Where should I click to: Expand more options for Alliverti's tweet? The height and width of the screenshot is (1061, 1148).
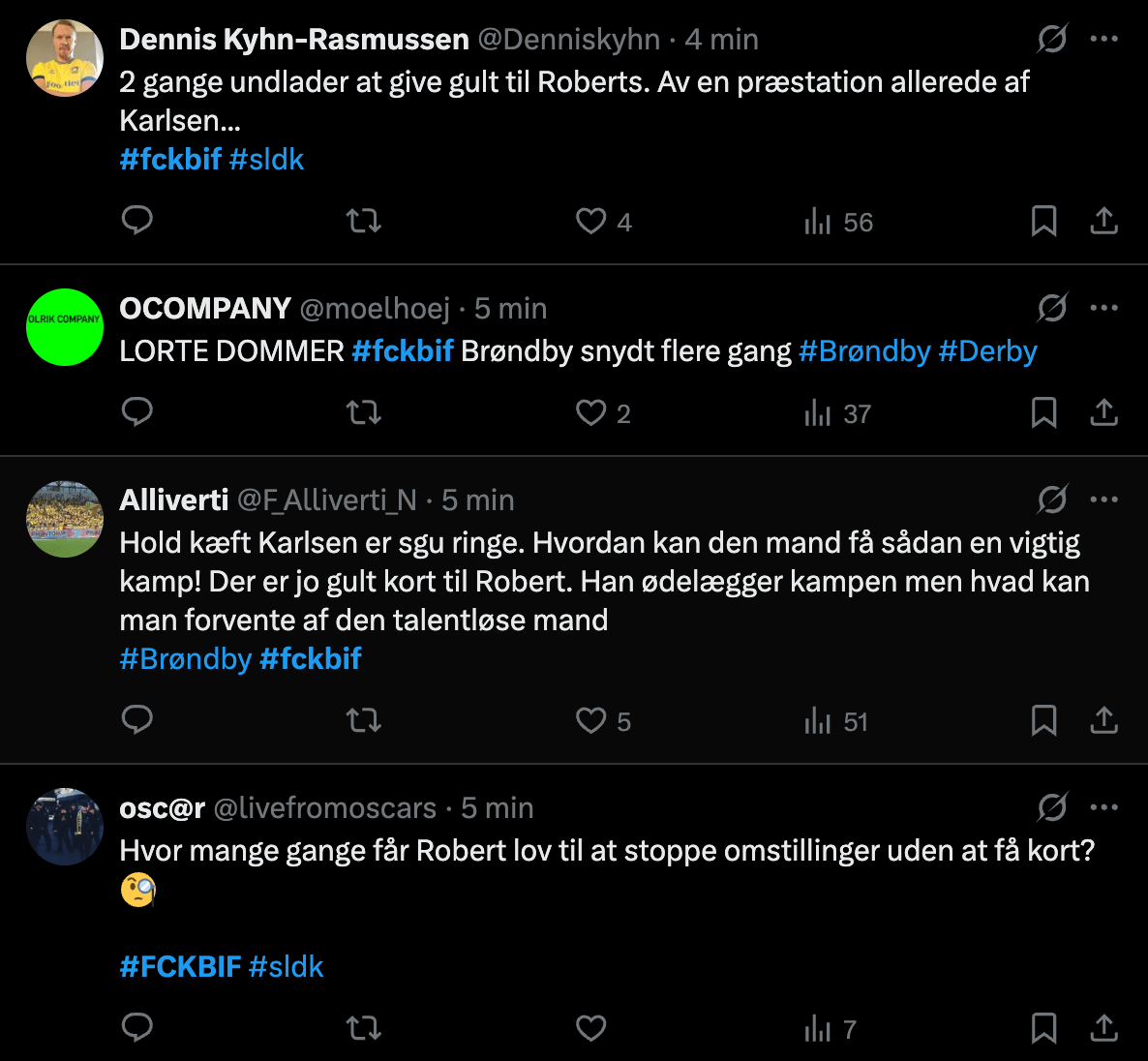[x=1104, y=500]
